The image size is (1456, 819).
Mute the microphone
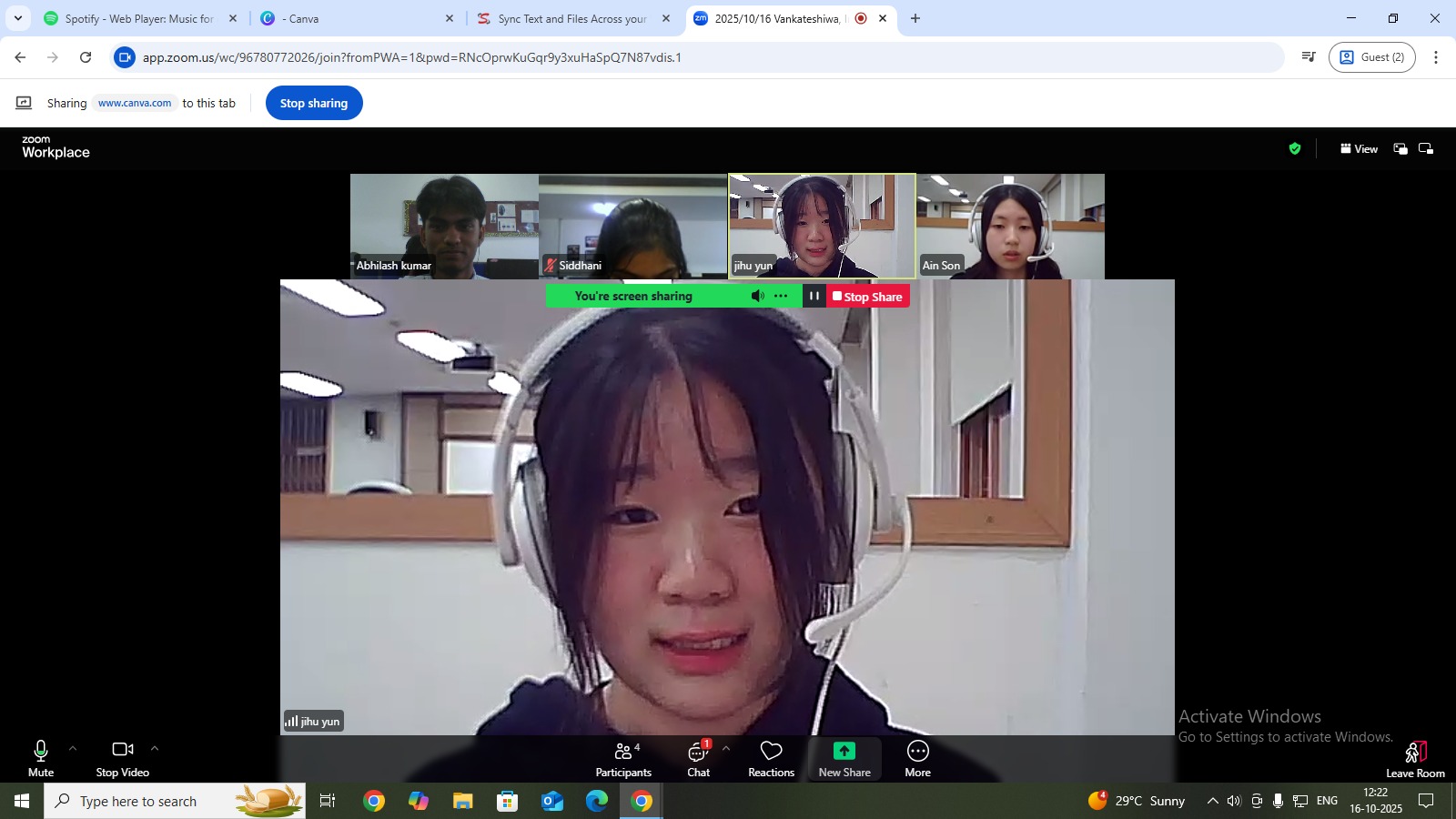[41, 759]
